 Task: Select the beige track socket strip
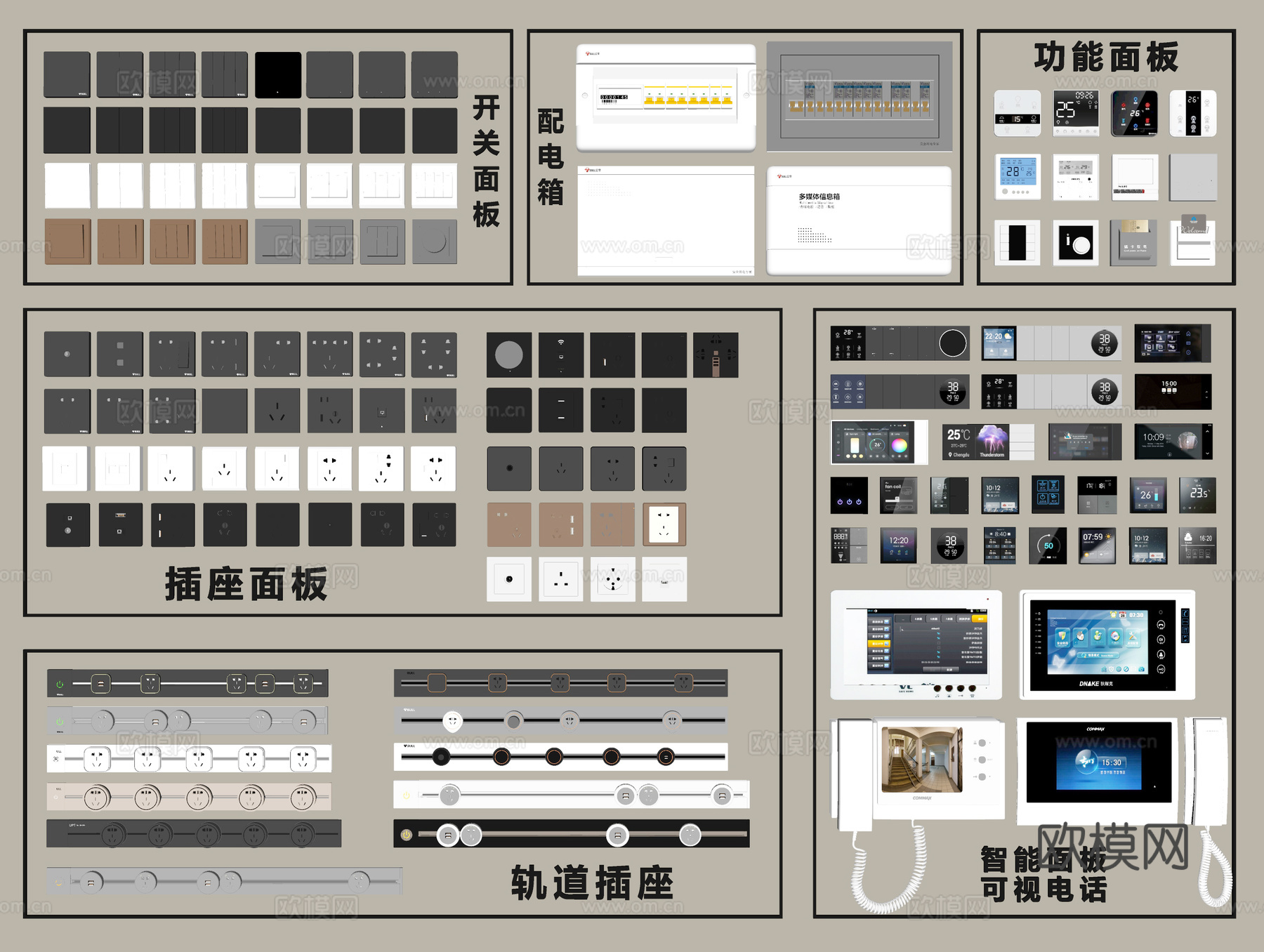click(189, 797)
